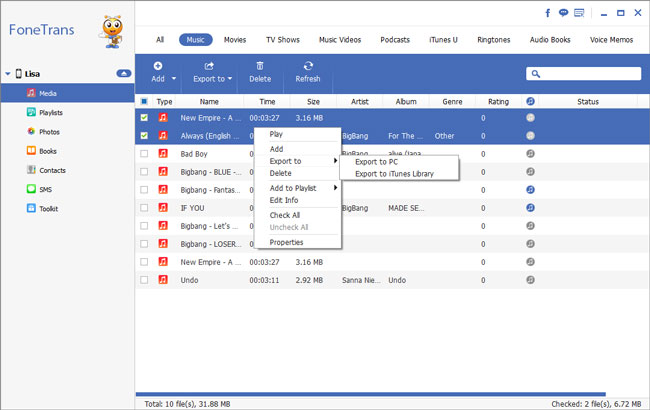
Task: Select Media in the sidebar
Action: [x=67, y=93]
